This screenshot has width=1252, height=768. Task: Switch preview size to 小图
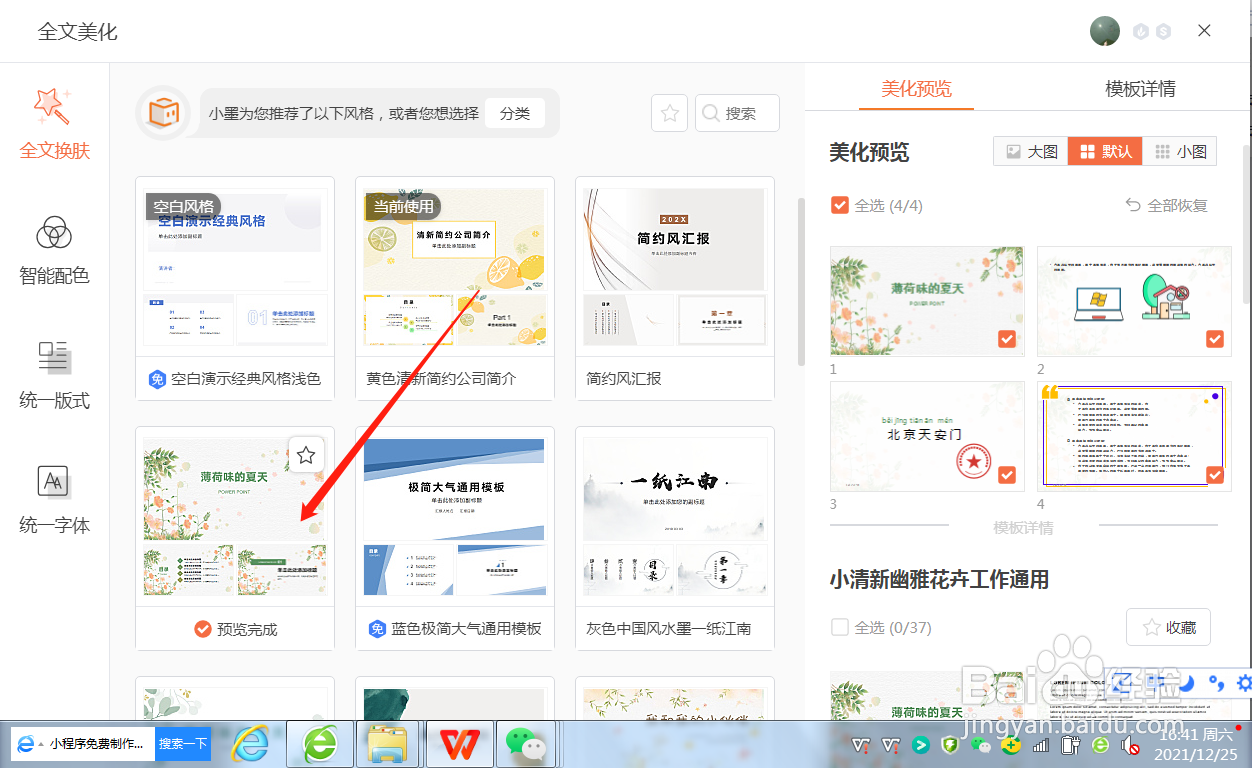coord(1180,152)
